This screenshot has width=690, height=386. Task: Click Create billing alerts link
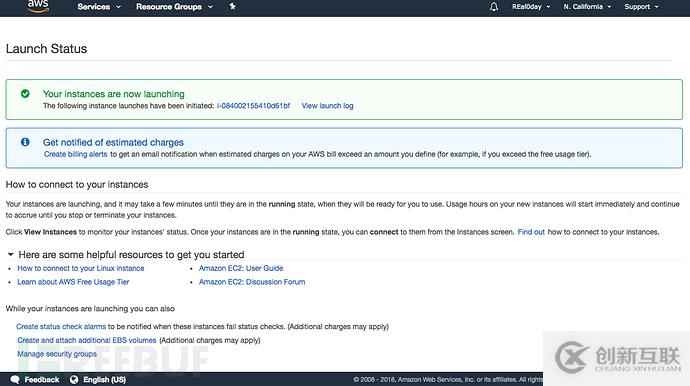click(75, 154)
